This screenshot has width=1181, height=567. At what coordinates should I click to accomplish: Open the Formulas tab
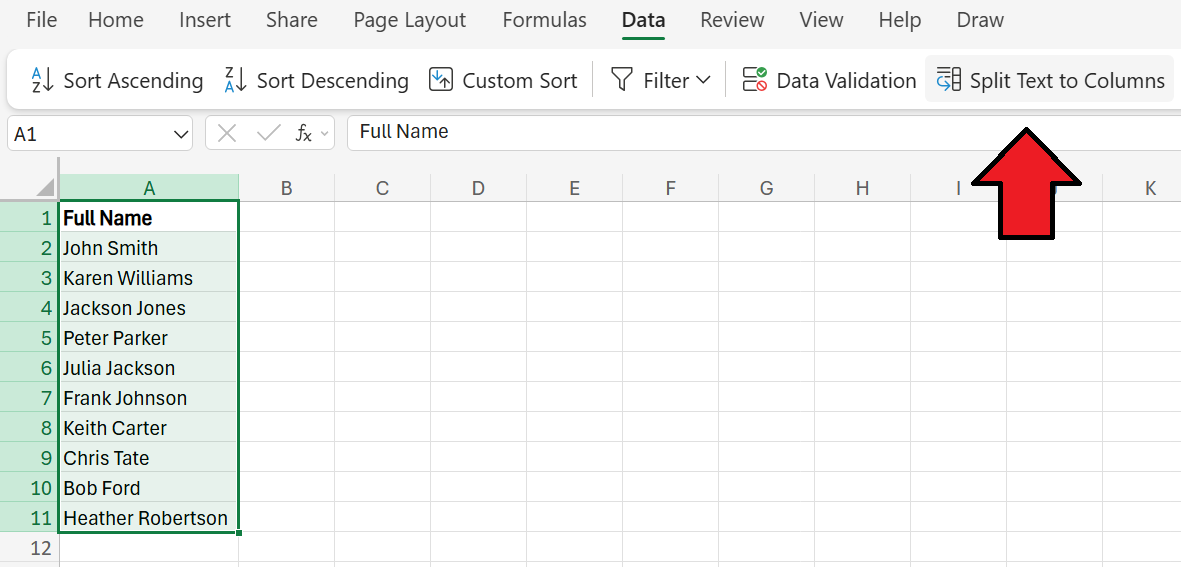coord(545,20)
